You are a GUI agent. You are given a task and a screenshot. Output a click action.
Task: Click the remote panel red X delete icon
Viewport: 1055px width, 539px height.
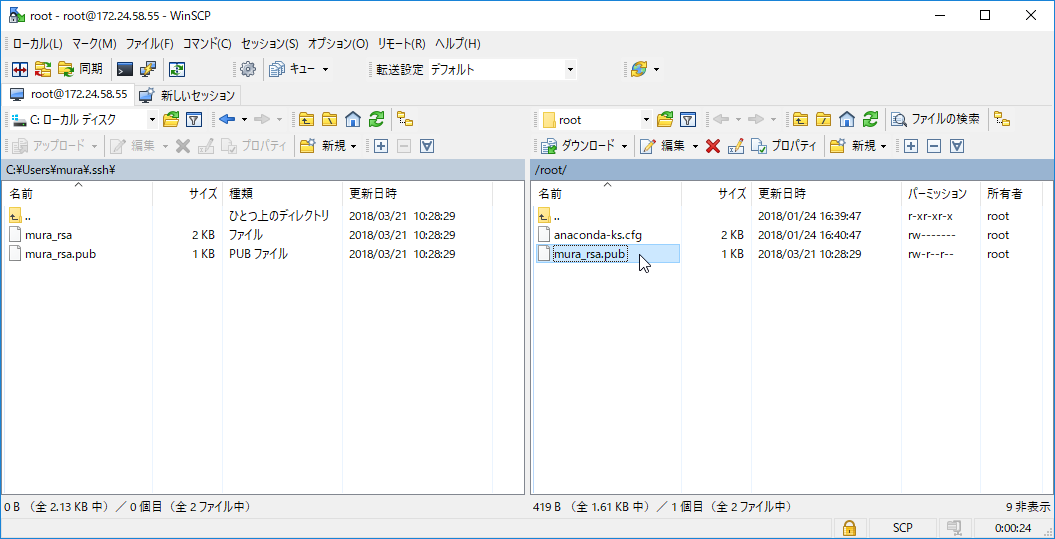[713, 145]
